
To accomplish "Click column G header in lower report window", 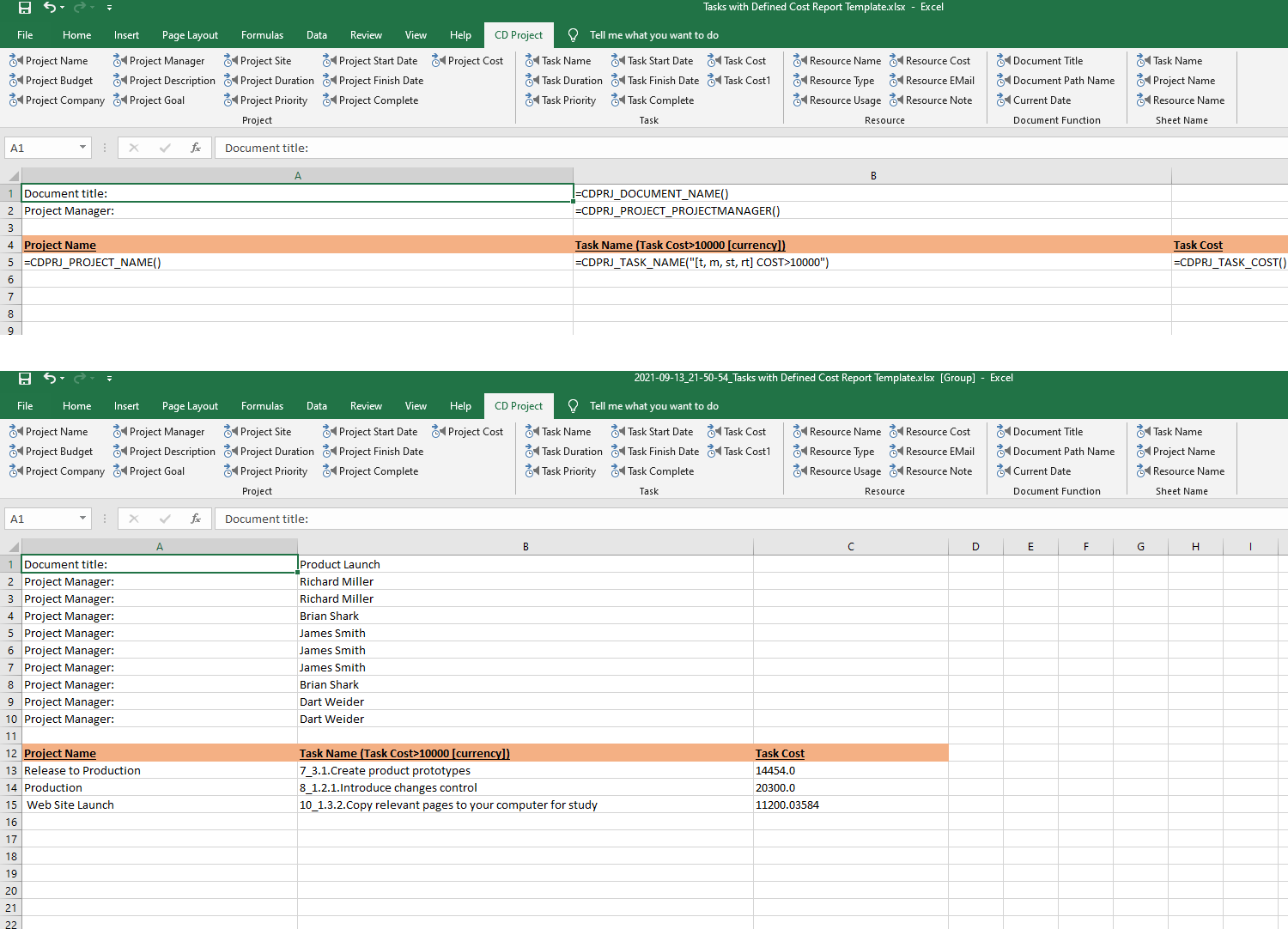I will click(x=1140, y=547).
